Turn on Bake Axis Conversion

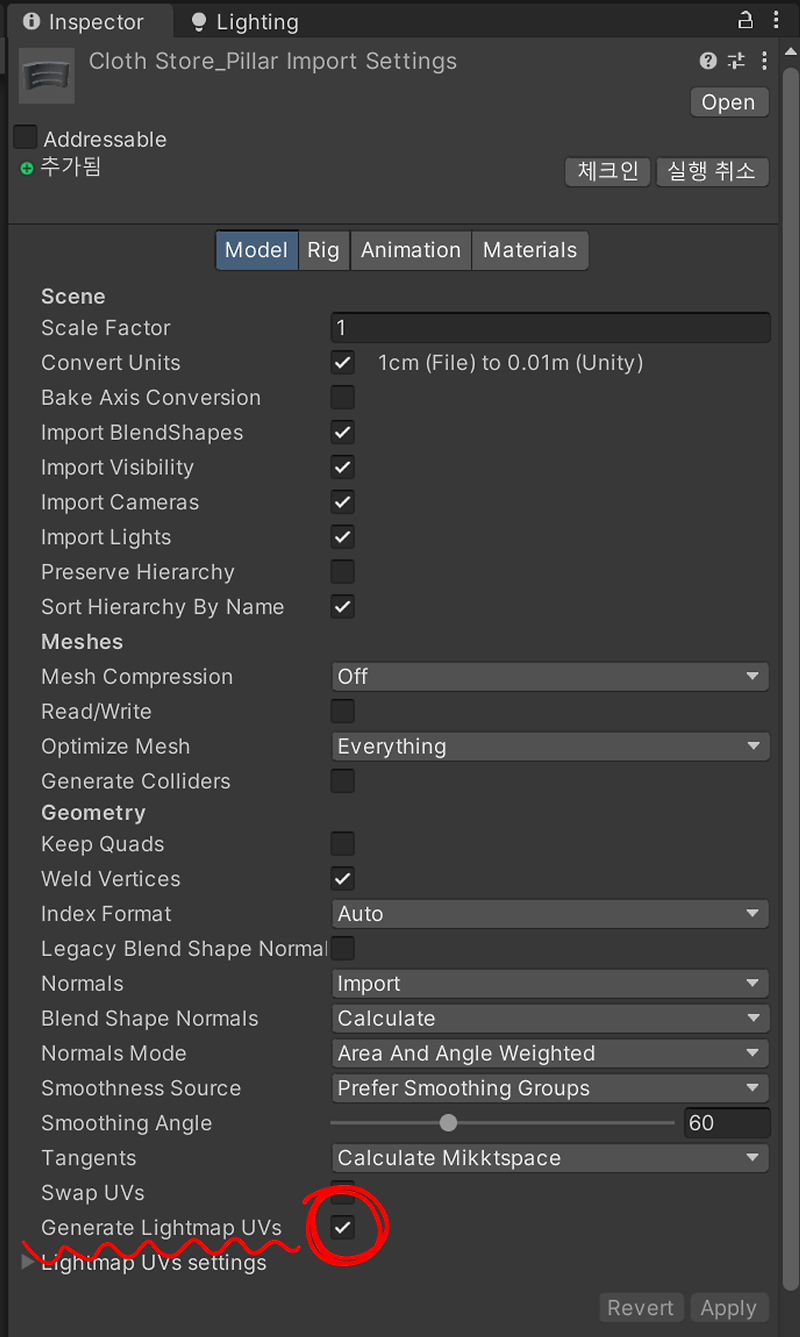[342, 397]
